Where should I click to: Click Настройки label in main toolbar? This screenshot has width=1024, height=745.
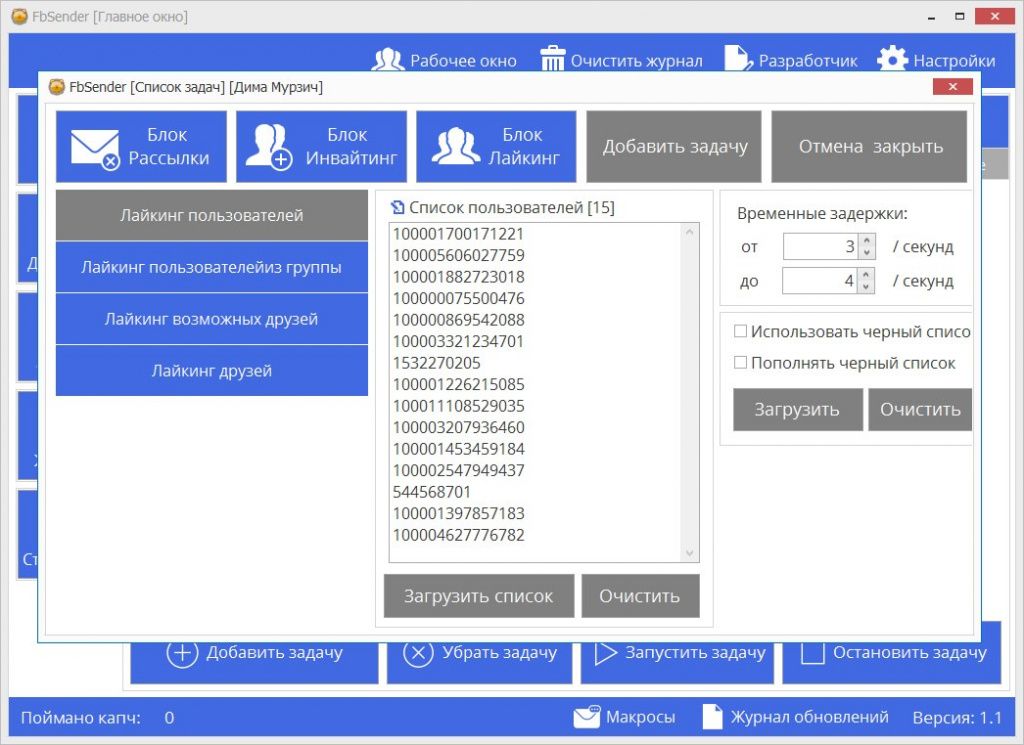[954, 61]
